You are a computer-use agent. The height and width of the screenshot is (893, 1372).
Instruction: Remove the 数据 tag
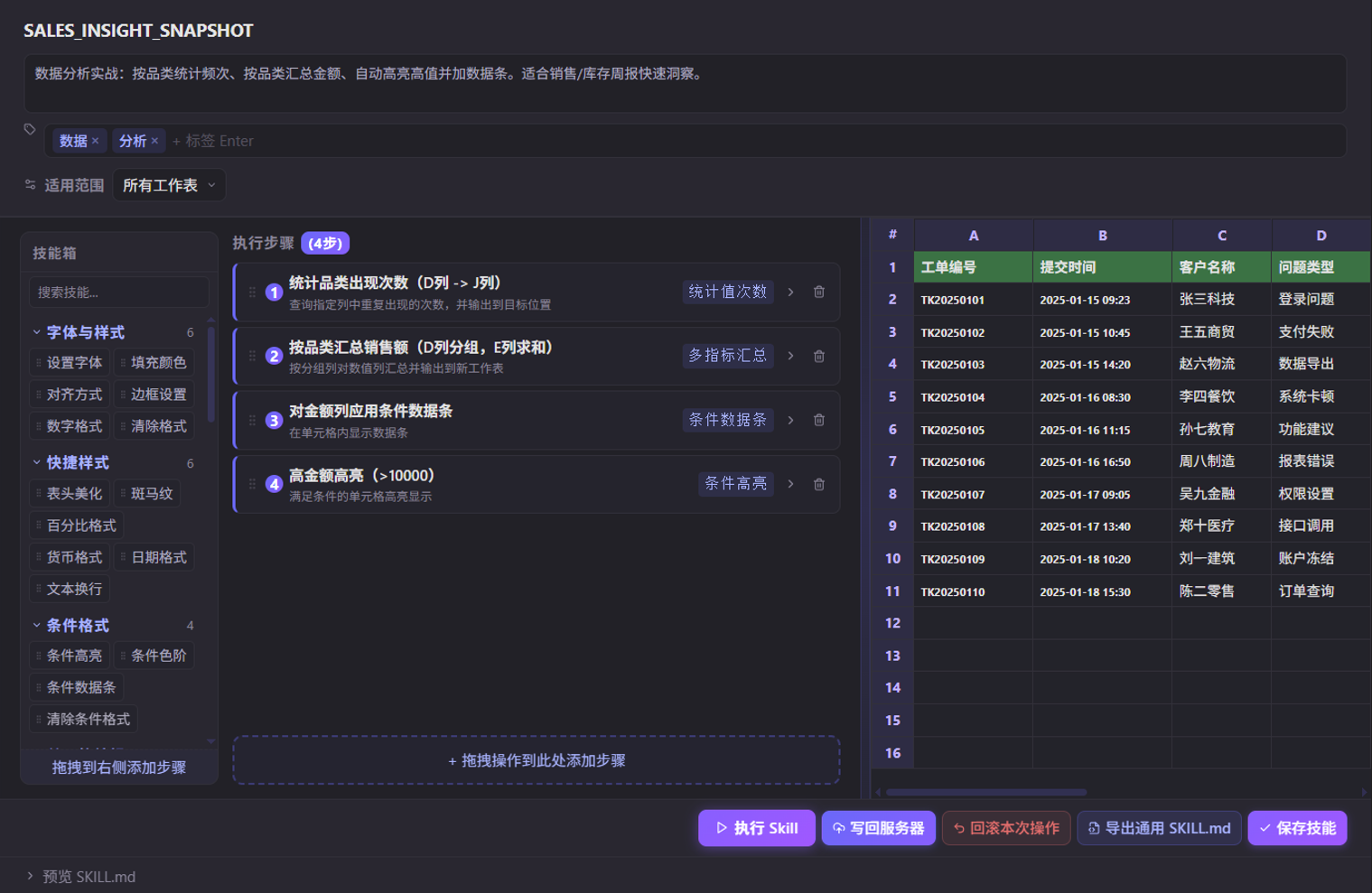(x=95, y=141)
